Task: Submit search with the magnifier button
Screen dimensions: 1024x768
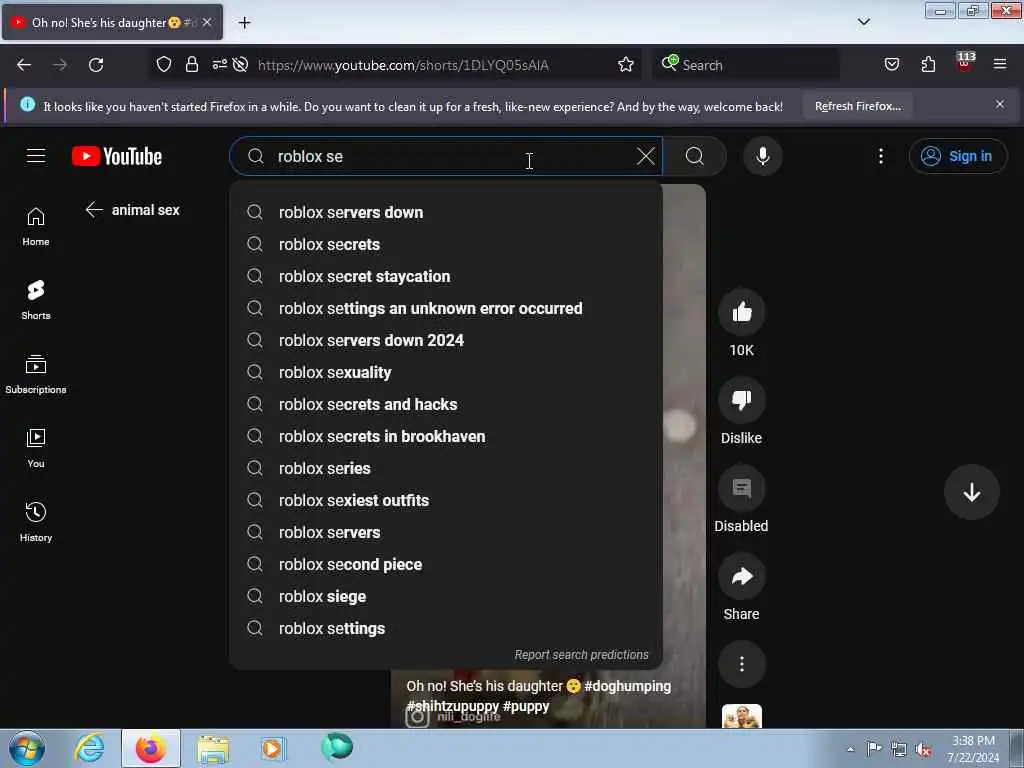Action: click(695, 156)
